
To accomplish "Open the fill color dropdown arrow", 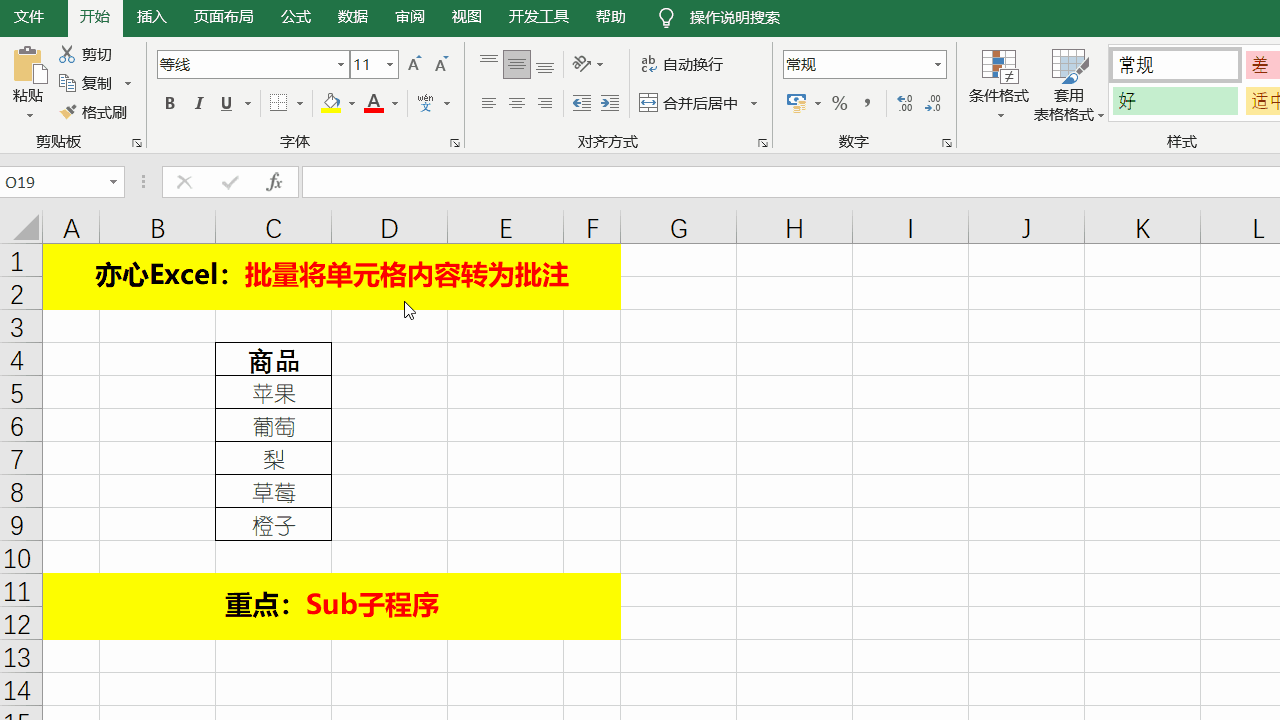I will [351, 103].
